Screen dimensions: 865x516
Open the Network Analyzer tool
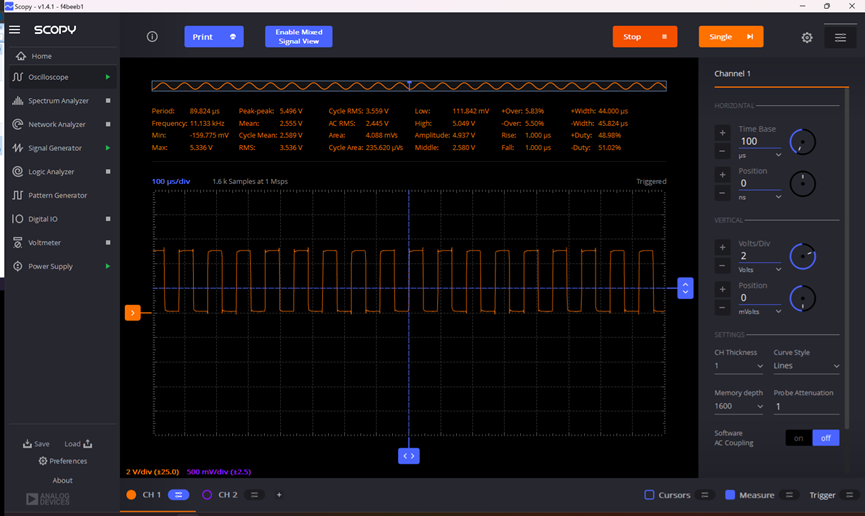tap(55, 124)
